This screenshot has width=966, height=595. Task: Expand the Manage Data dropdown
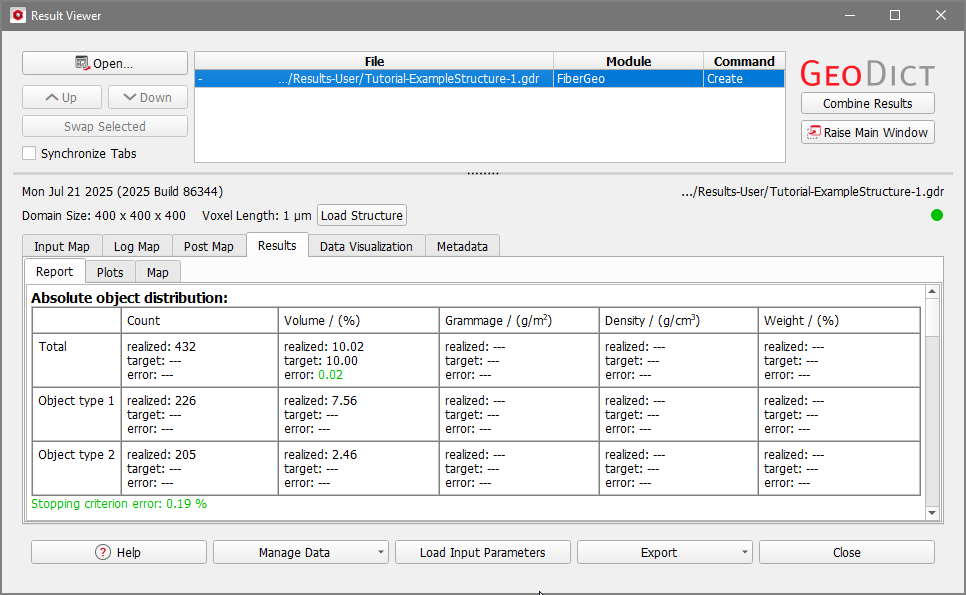click(301, 552)
